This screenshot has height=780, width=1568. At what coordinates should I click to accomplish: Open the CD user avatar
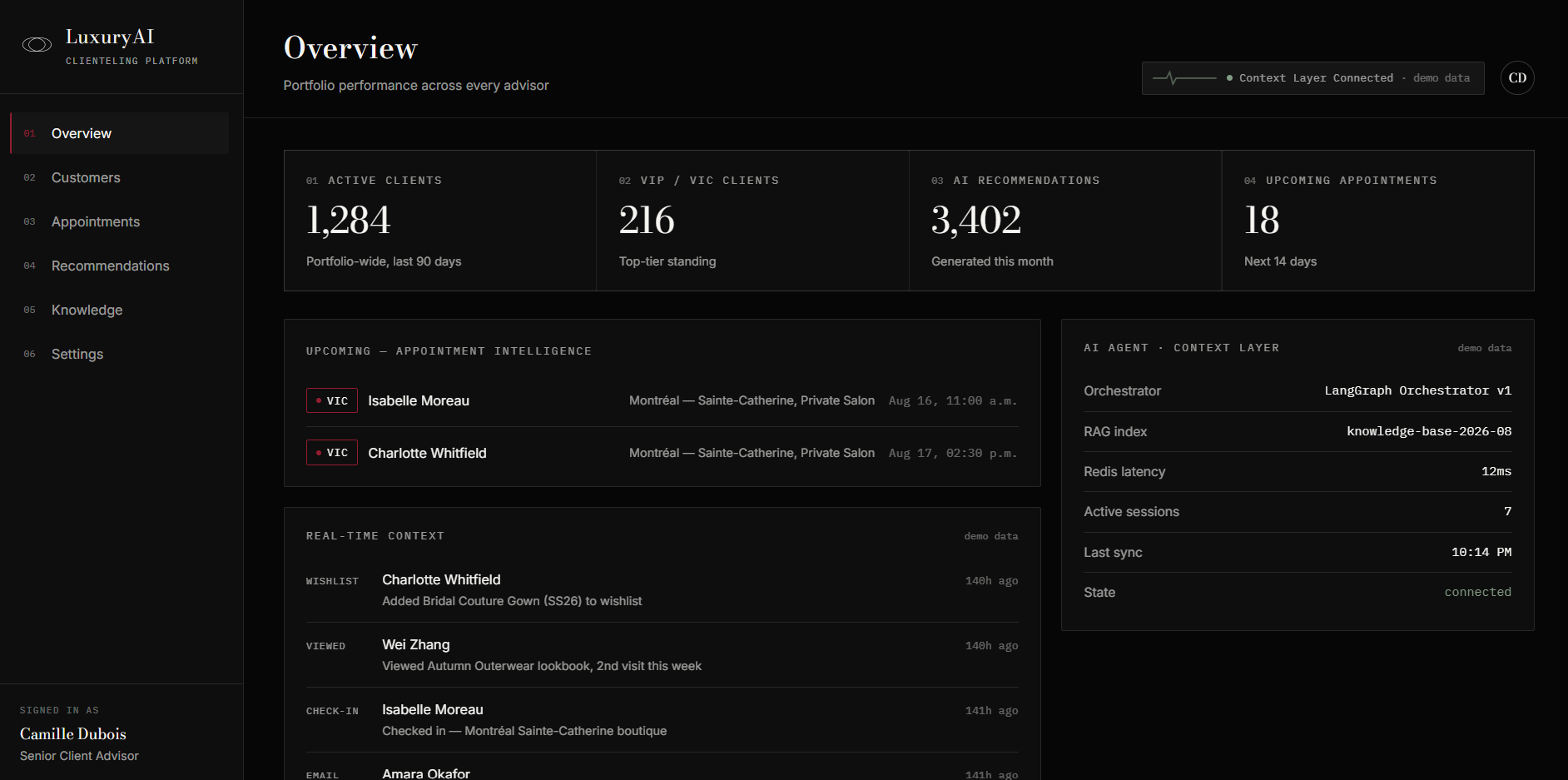point(1517,78)
